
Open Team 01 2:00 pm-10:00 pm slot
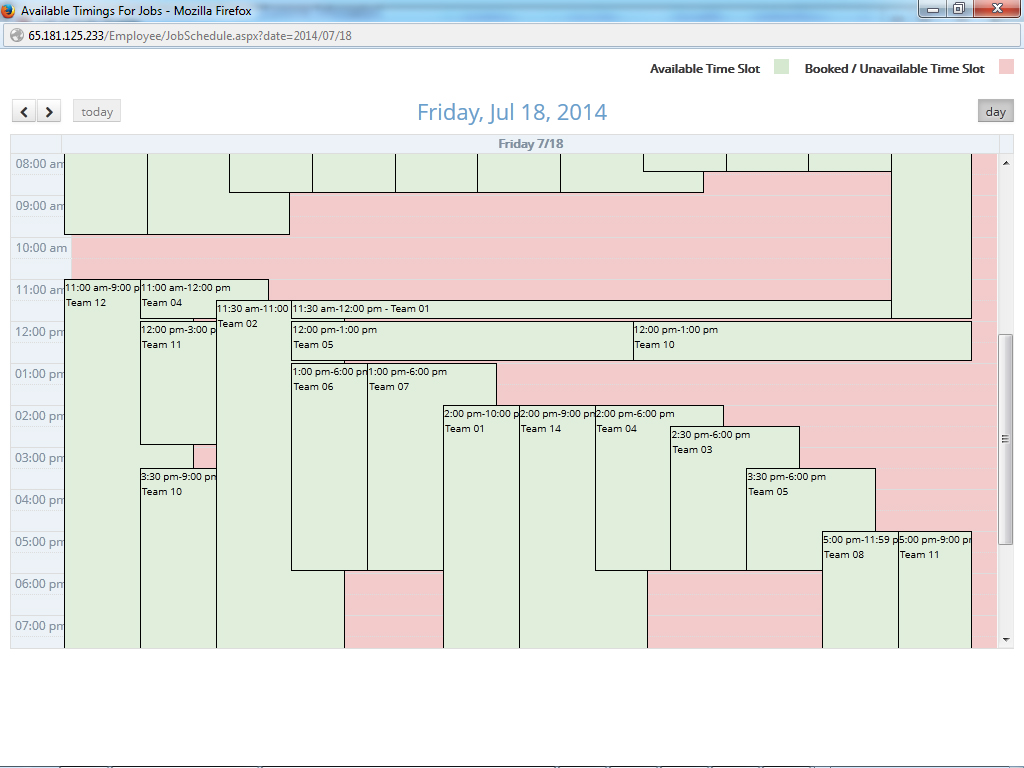point(481,526)
